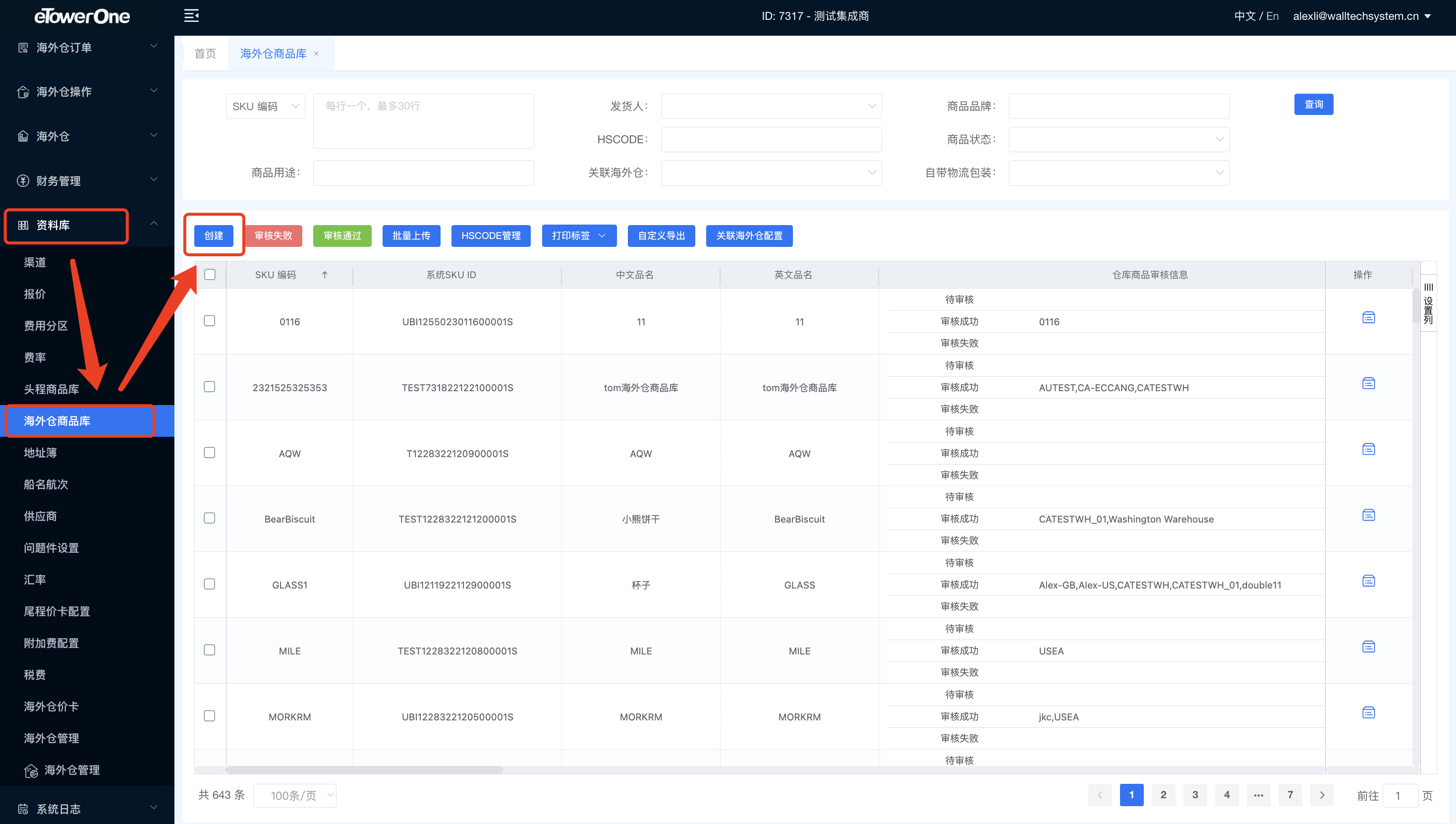
Task: Tick the checkbox for GLASS1 row
Action: 209,584
